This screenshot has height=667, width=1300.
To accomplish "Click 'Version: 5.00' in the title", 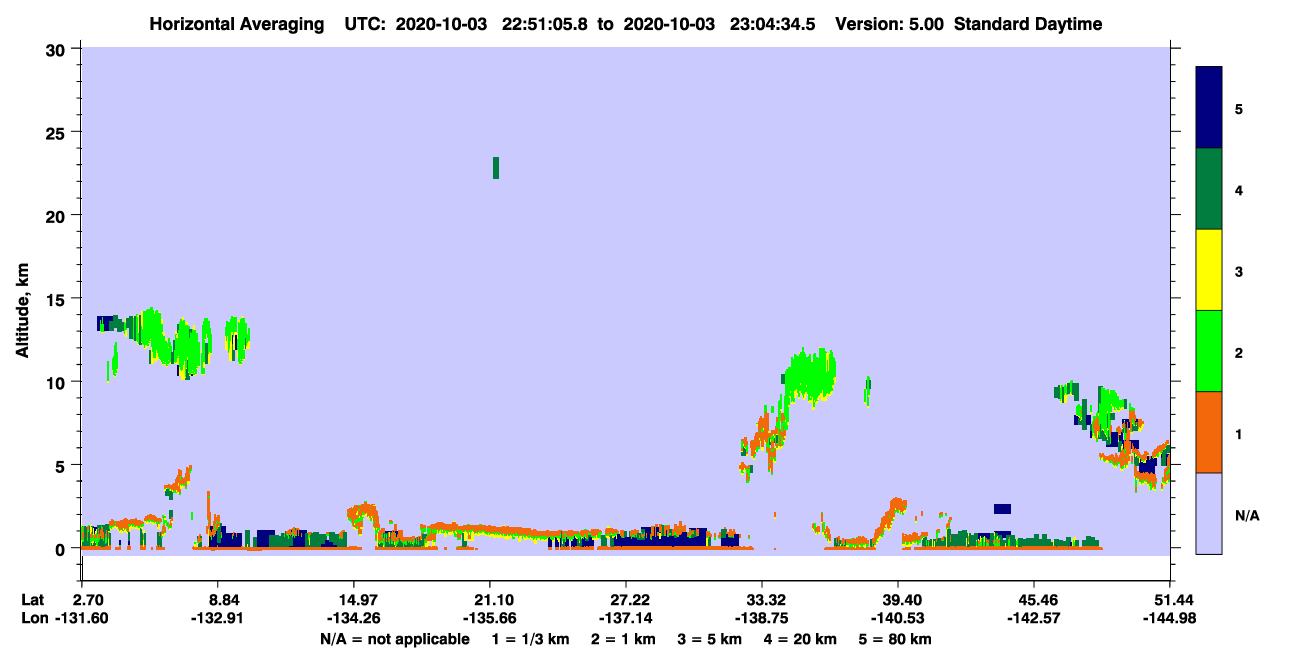I will 888,24.
